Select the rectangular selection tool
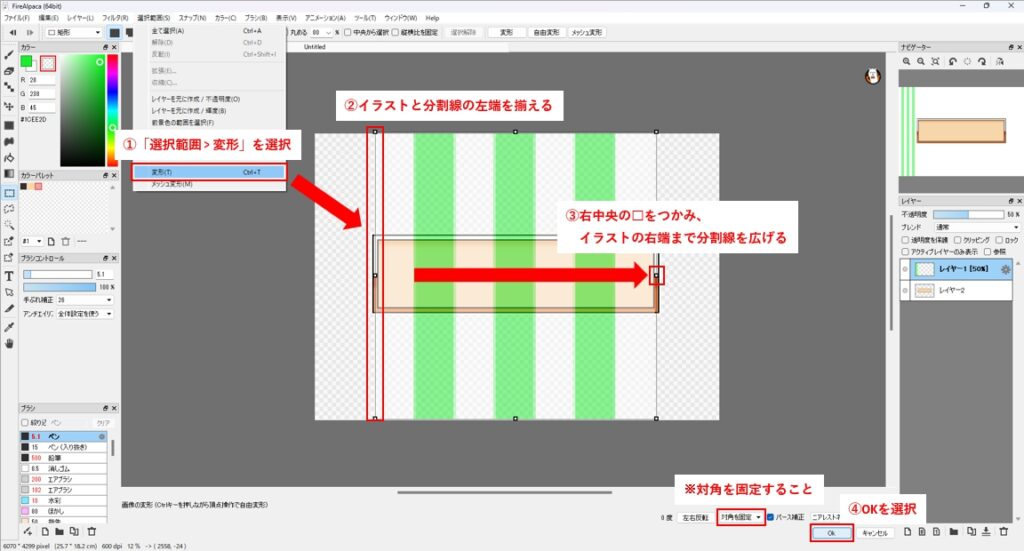 pos(9,192)
